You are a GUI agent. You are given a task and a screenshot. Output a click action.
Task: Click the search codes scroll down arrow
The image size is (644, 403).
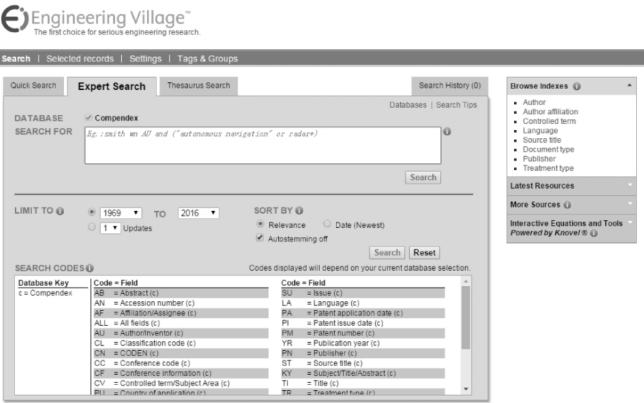[x=466, y=389]
